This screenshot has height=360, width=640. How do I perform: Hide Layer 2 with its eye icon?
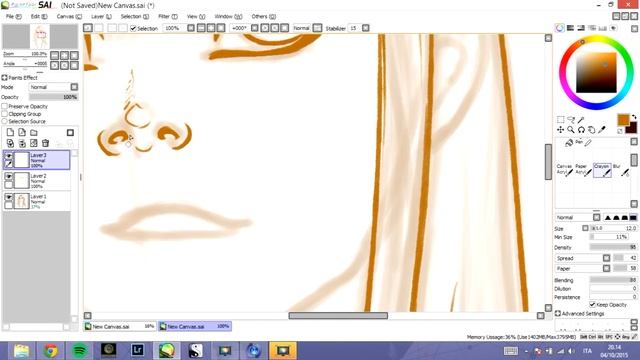point(9,176)
